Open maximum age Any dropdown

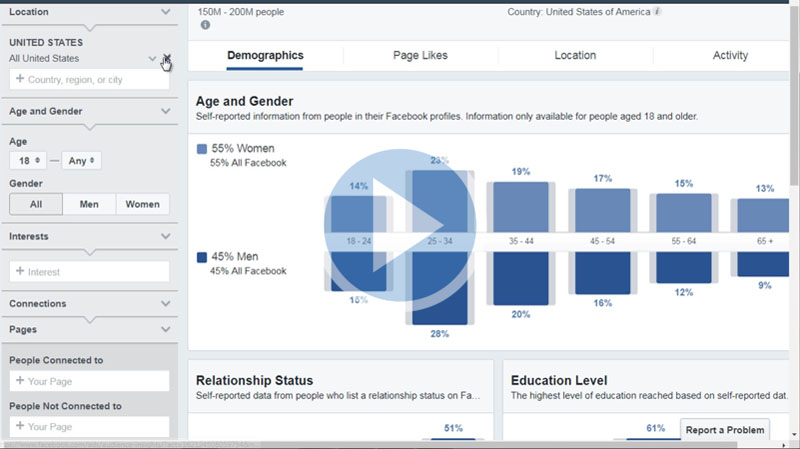coord(80,160)
